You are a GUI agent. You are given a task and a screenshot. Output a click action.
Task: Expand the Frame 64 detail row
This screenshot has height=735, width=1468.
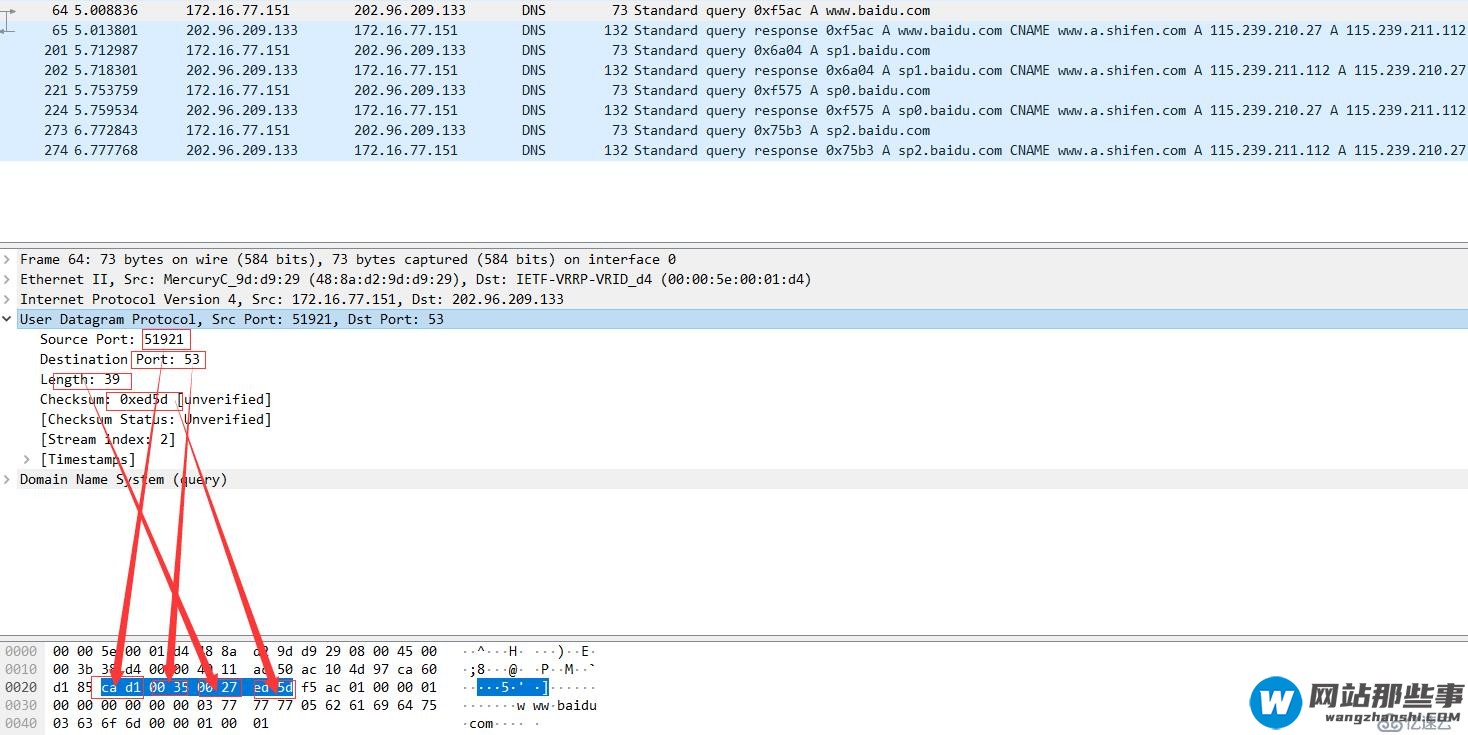pos(8,259)
